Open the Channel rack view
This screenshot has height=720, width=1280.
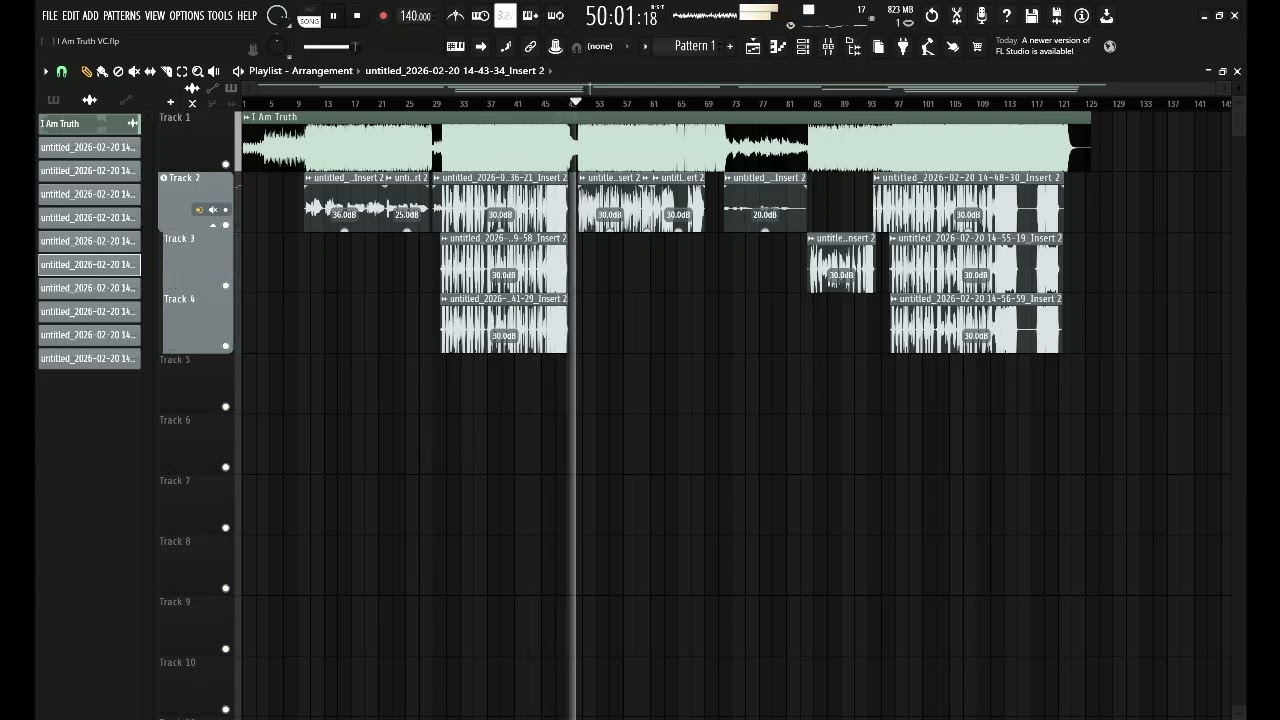802,47
